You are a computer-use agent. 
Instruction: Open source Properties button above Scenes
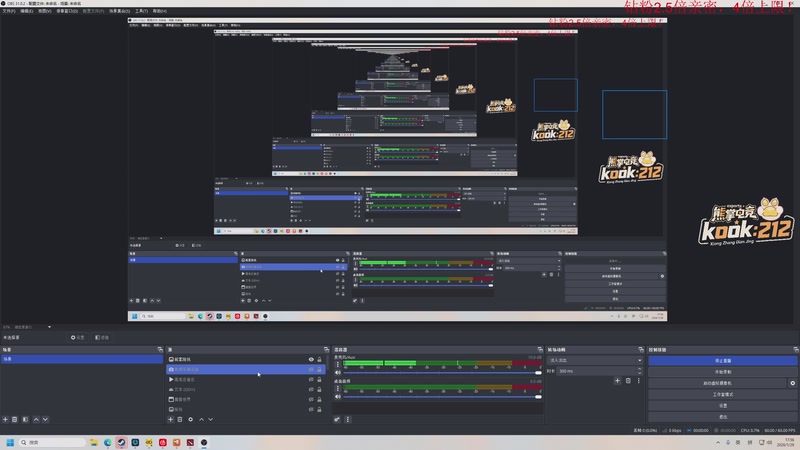pos(78,337)
